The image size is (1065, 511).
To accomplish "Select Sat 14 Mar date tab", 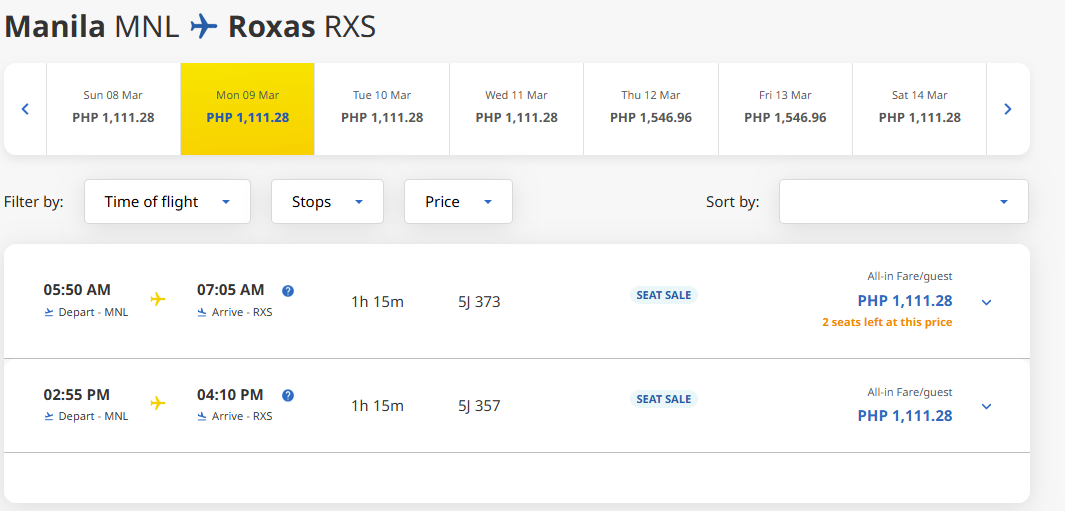I will click(x=919, y=108).
